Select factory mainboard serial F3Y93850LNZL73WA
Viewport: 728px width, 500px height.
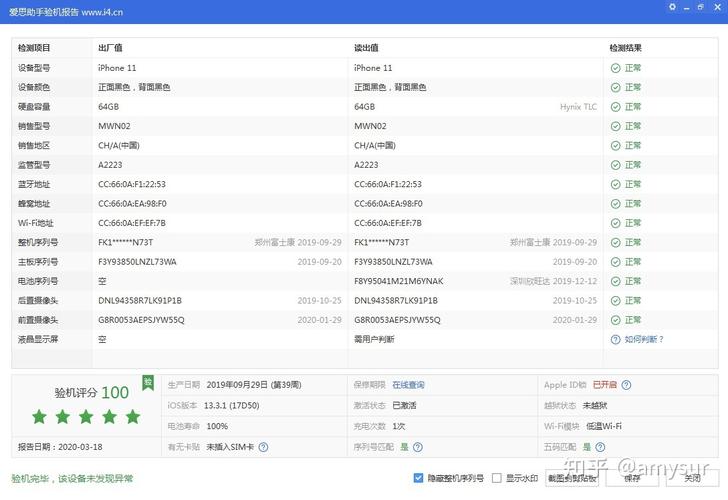pos(137,262)
